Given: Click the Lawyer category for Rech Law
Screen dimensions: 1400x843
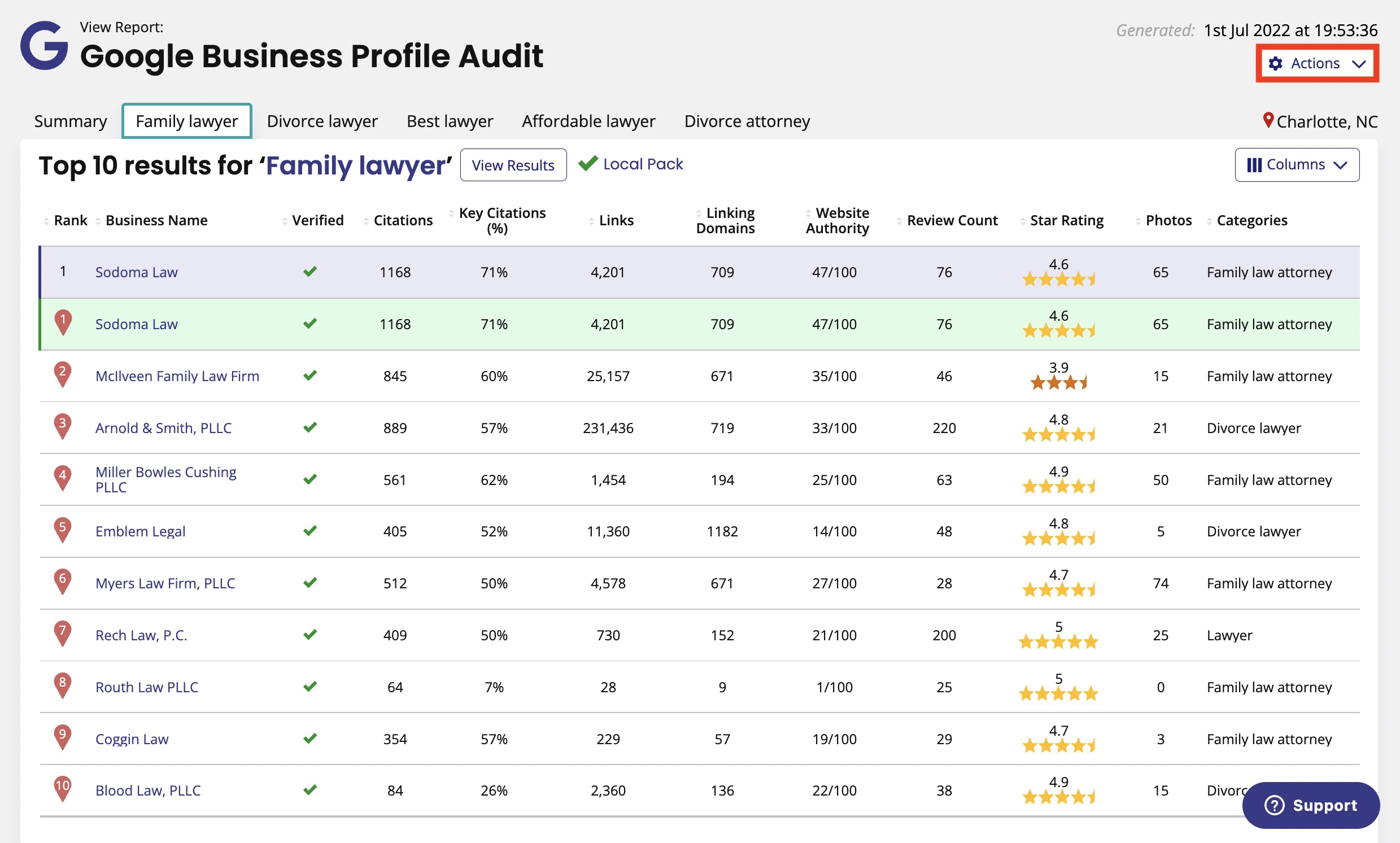Looking at the screenshot, I should click(x=1229, y=635).
